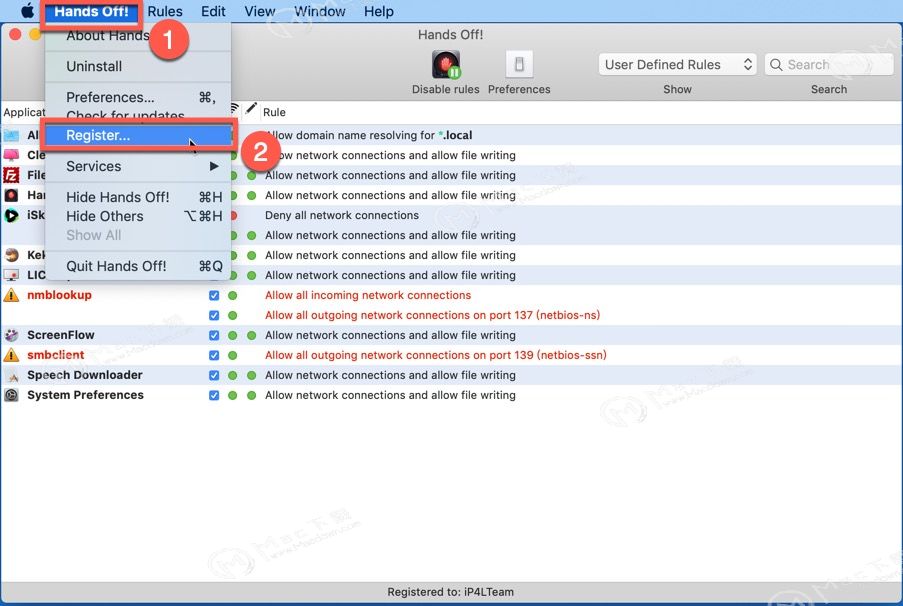Toggle the checkbox for the port 137 rule
Image resolution: width=903 pixels, height=606 pixels.
pyautogui.click(x=214, y=316)
